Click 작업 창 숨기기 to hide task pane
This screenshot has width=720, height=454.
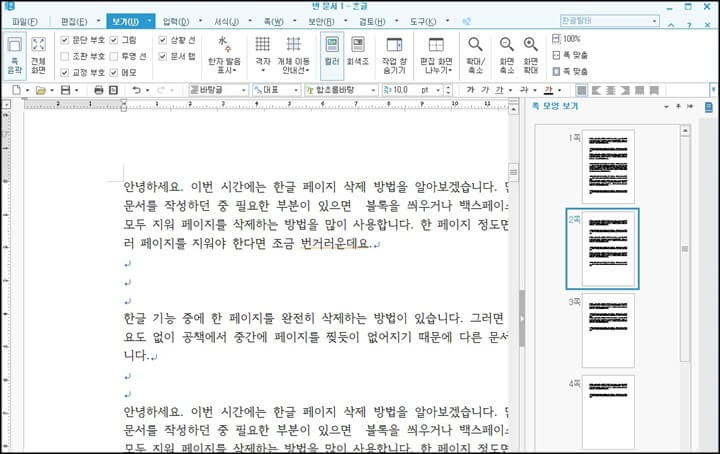[394, 56]
